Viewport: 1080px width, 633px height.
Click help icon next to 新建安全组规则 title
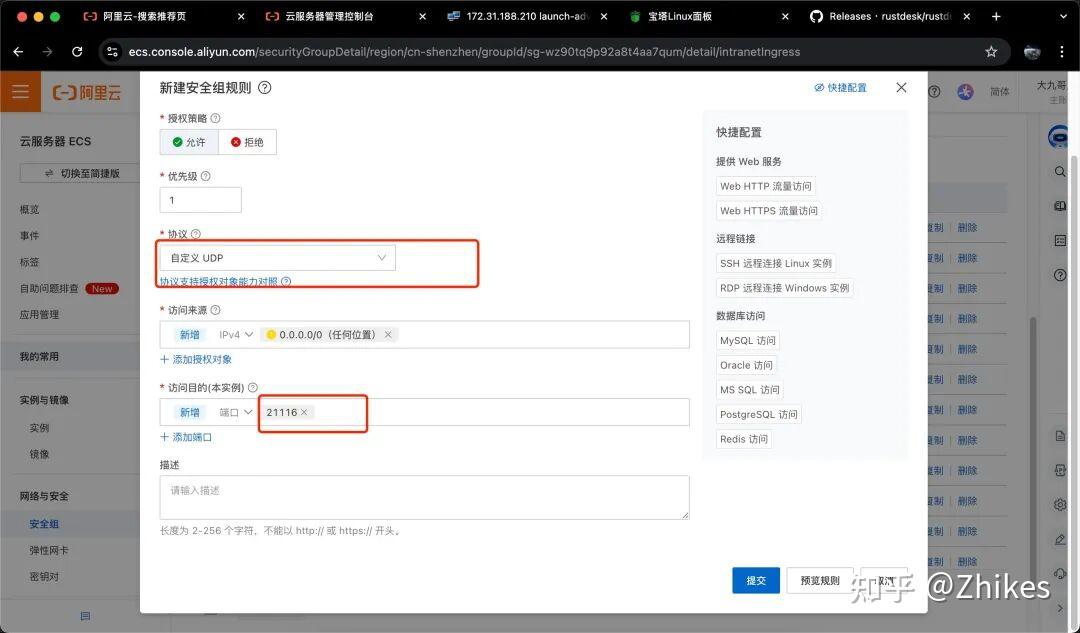click(264, 87)
